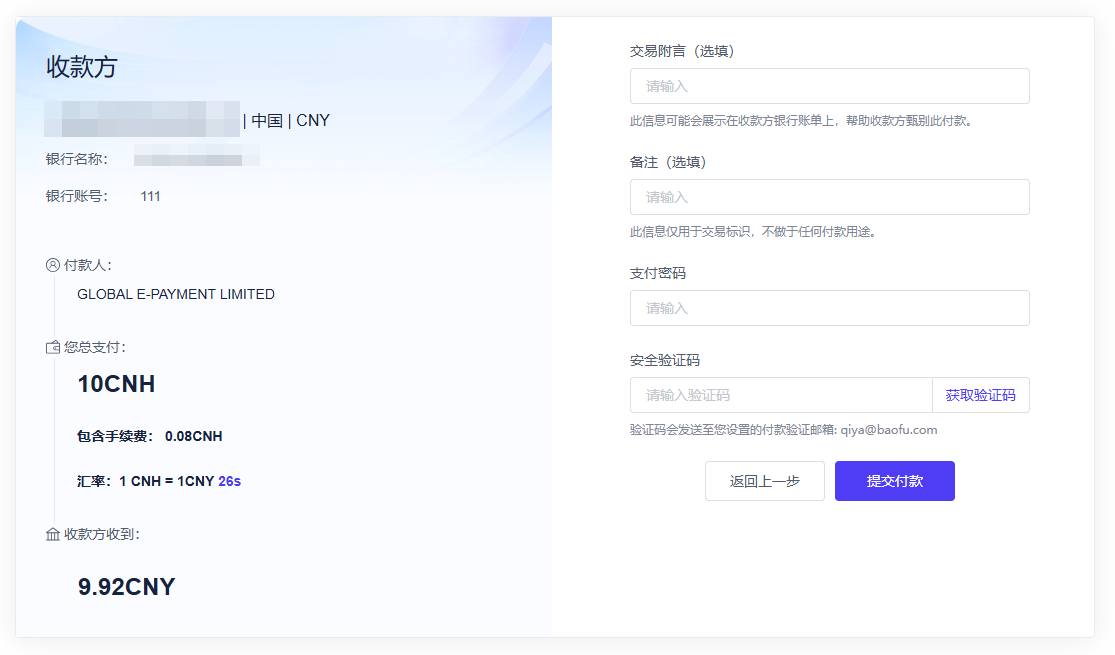
Task: Click the 中国 | CNY recipient region text
Action: pyautogui.click(x=290, y=121)
